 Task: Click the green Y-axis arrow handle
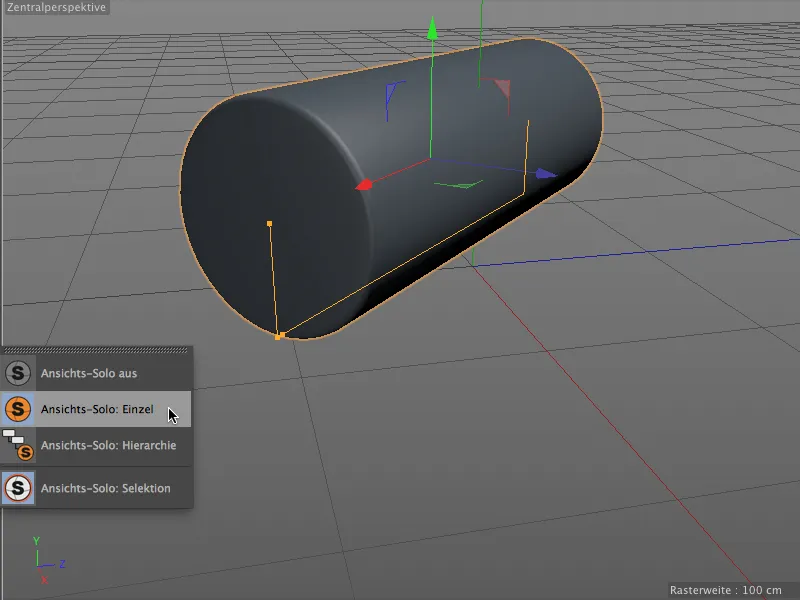point(432,28)
